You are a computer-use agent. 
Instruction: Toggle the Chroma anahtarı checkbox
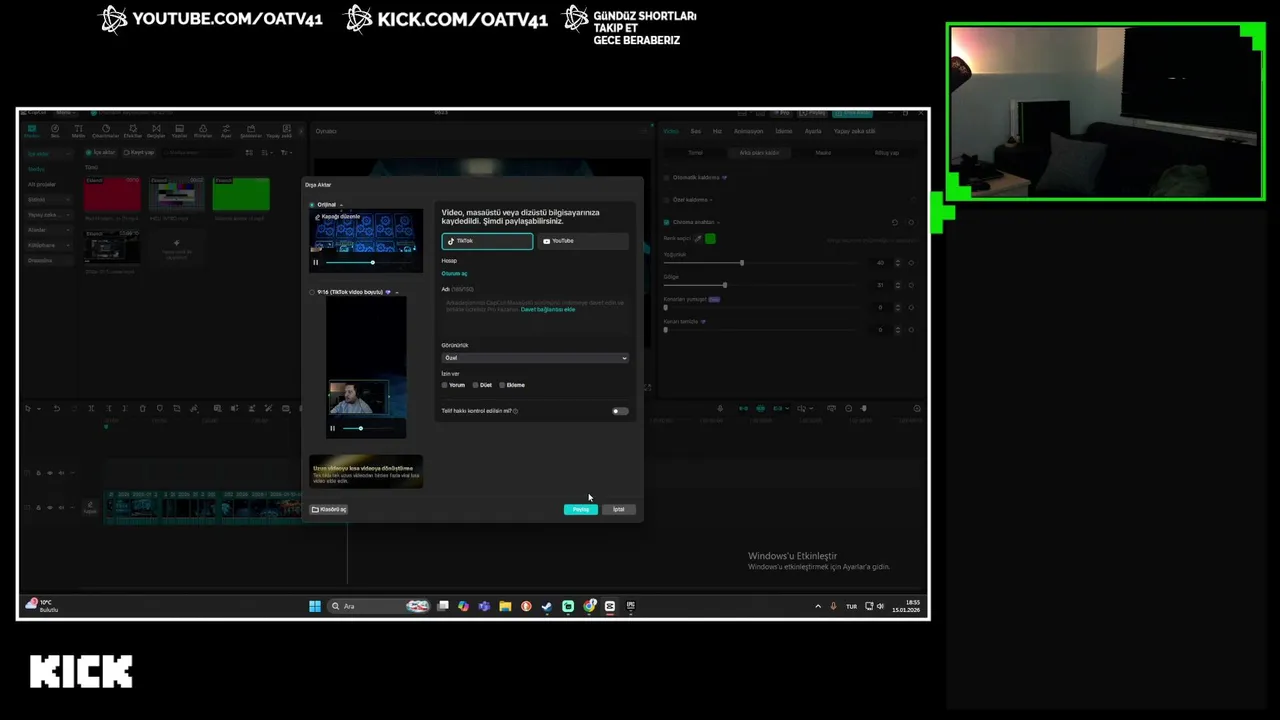[x=666, y=222]
